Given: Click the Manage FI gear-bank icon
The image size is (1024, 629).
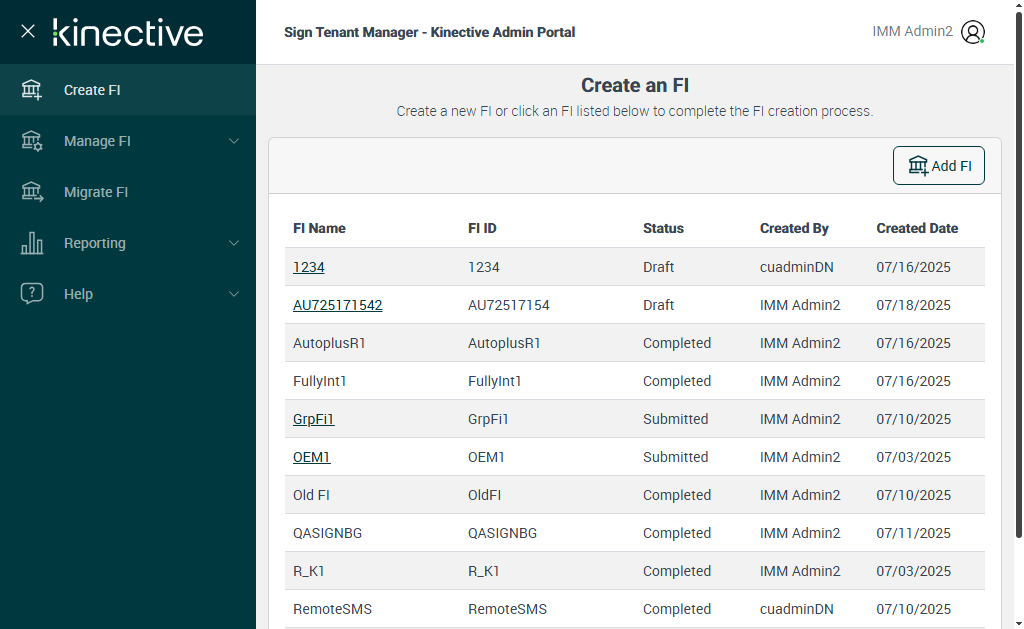Looking at the screenshot, I should [32, 141].
